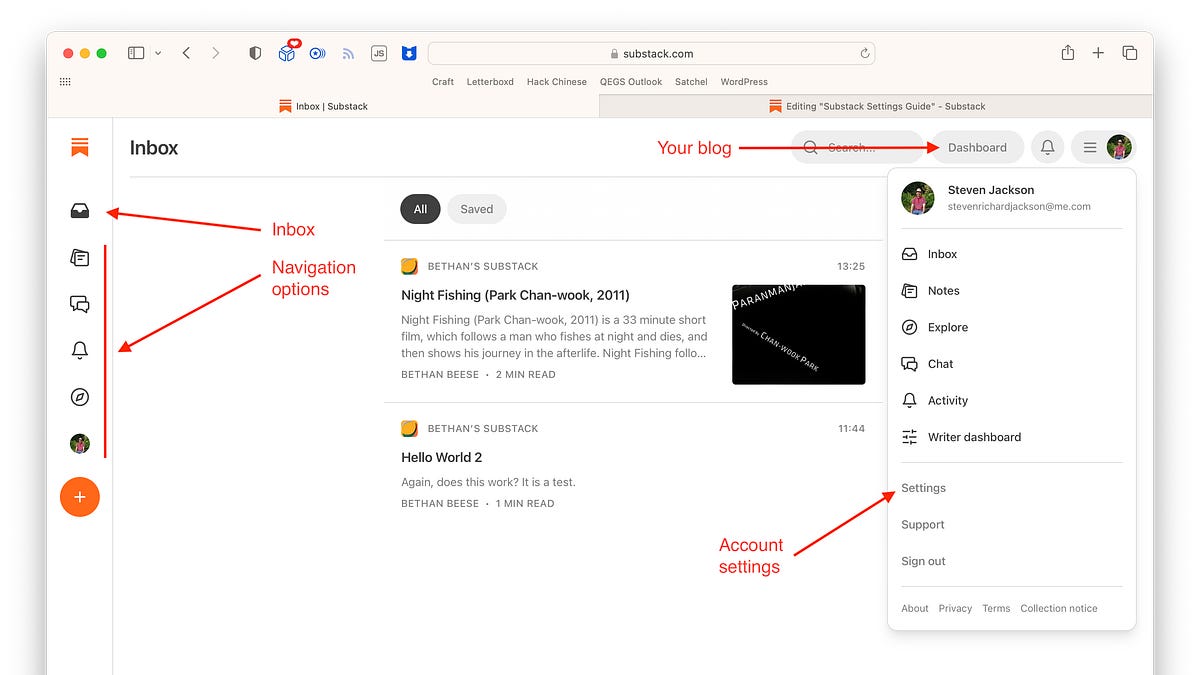Image resolution: width=1200 pixels, height=675 pixels.
Task: Toggle the Safari sidebar button
Action: [x=136, y=53]
